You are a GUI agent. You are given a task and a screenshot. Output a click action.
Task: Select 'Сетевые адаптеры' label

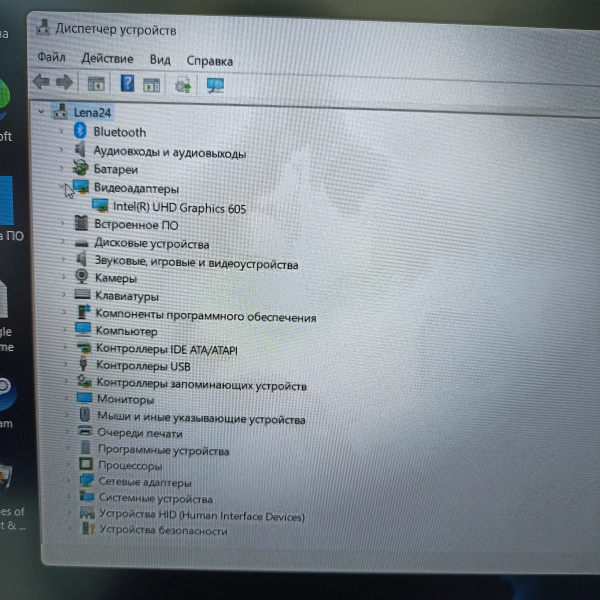pos(145,482)
